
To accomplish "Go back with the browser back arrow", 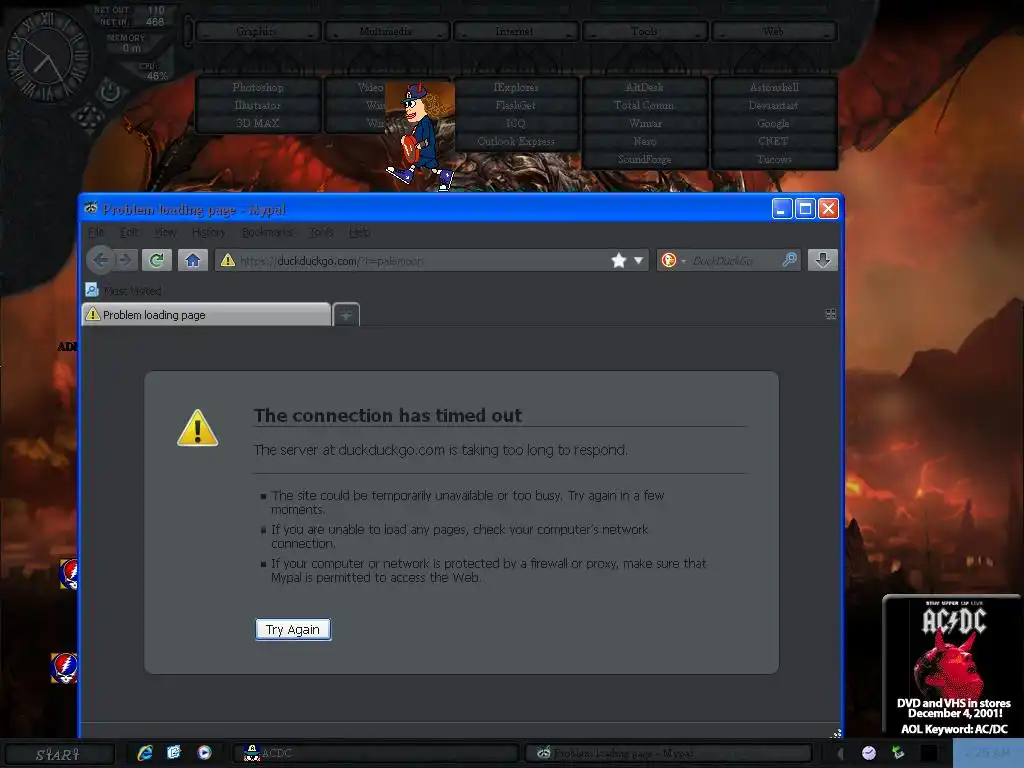I will pos(101,260).
